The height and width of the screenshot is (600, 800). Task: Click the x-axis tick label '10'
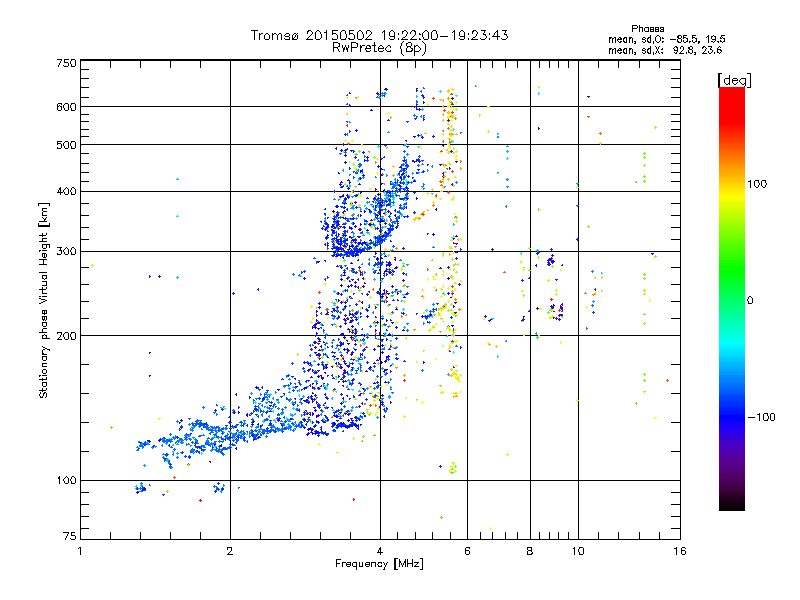pyautogui.click(x=578, y=551)
